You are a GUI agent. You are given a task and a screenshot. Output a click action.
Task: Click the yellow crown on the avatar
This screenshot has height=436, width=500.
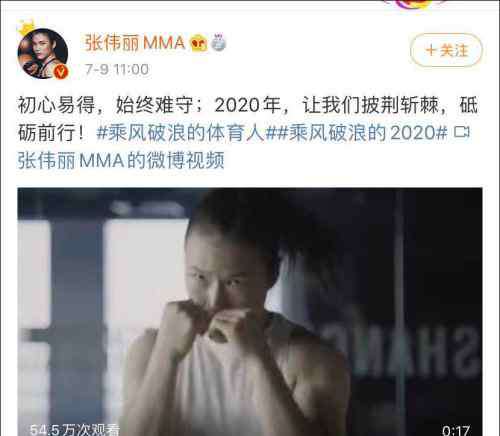27,28
